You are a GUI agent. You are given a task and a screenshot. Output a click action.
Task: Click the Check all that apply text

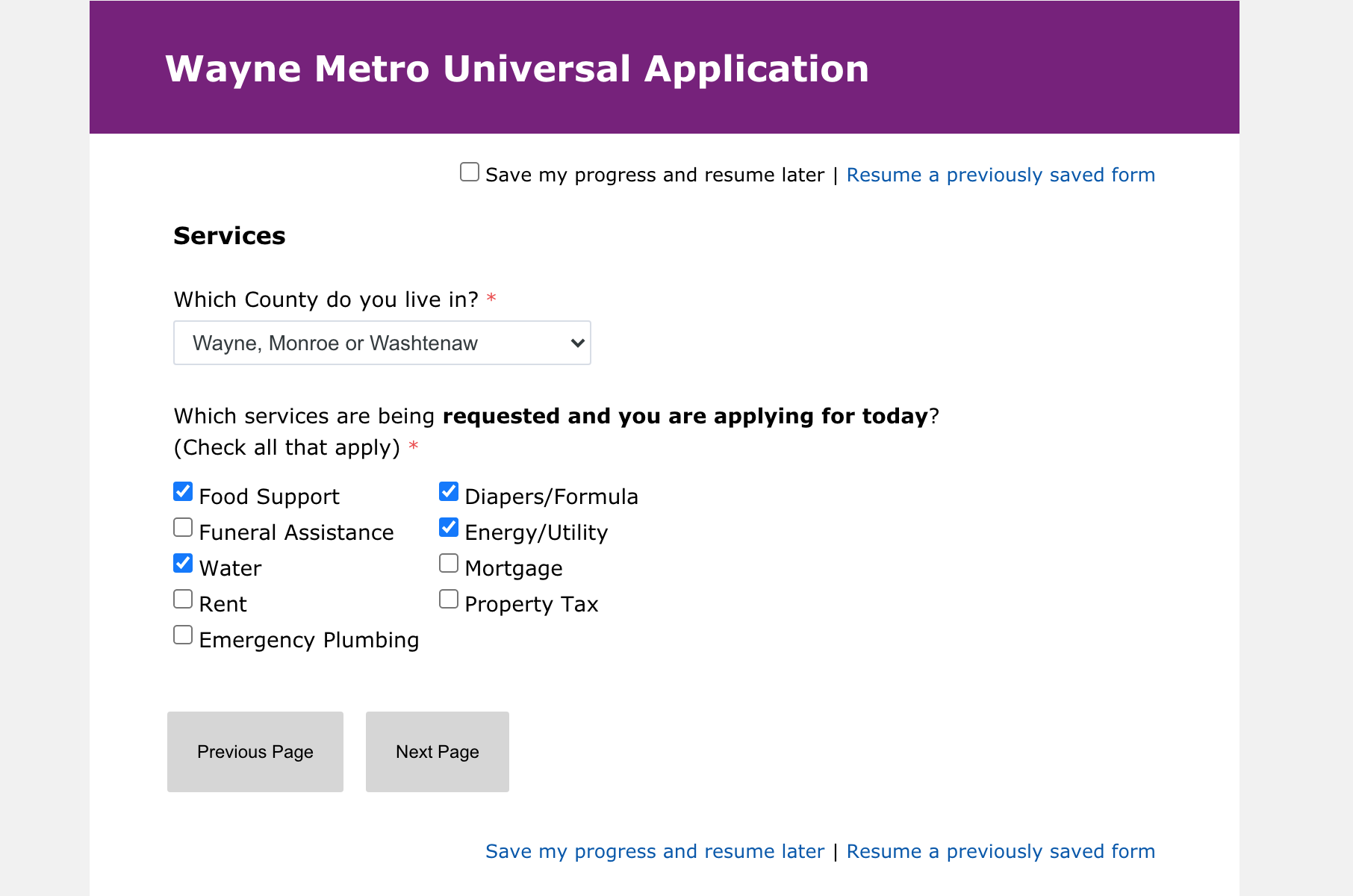[287, 447]
